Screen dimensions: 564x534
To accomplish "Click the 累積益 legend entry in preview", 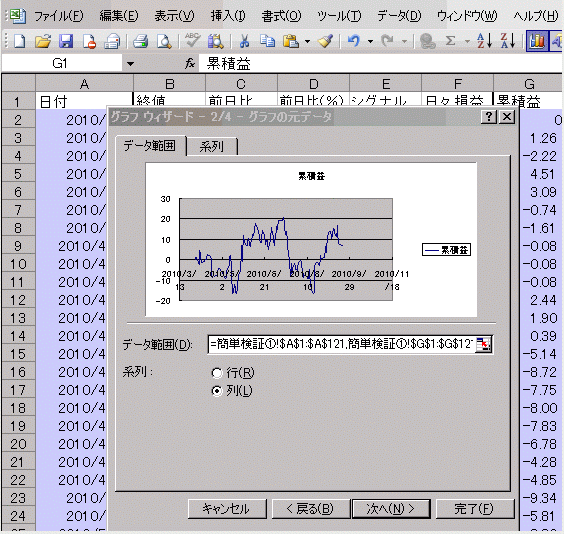I will pos(446,250).
